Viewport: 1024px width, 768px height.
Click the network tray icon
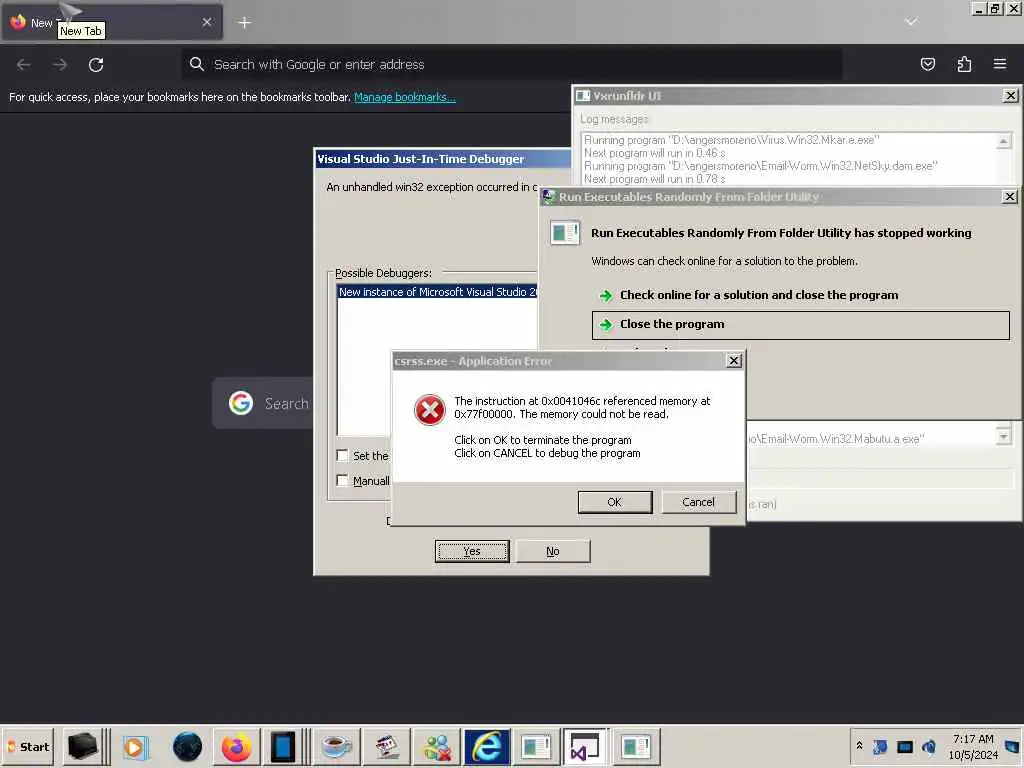point(880,746)
